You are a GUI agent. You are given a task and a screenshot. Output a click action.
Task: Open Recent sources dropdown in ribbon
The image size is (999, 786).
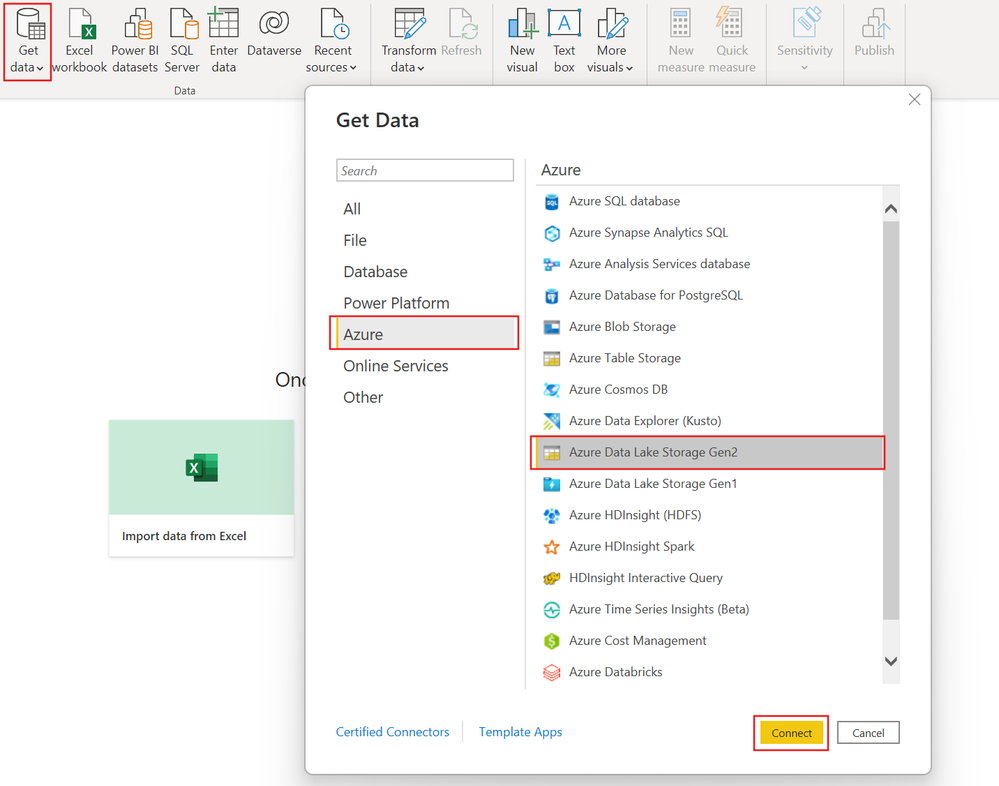[332, 42]
